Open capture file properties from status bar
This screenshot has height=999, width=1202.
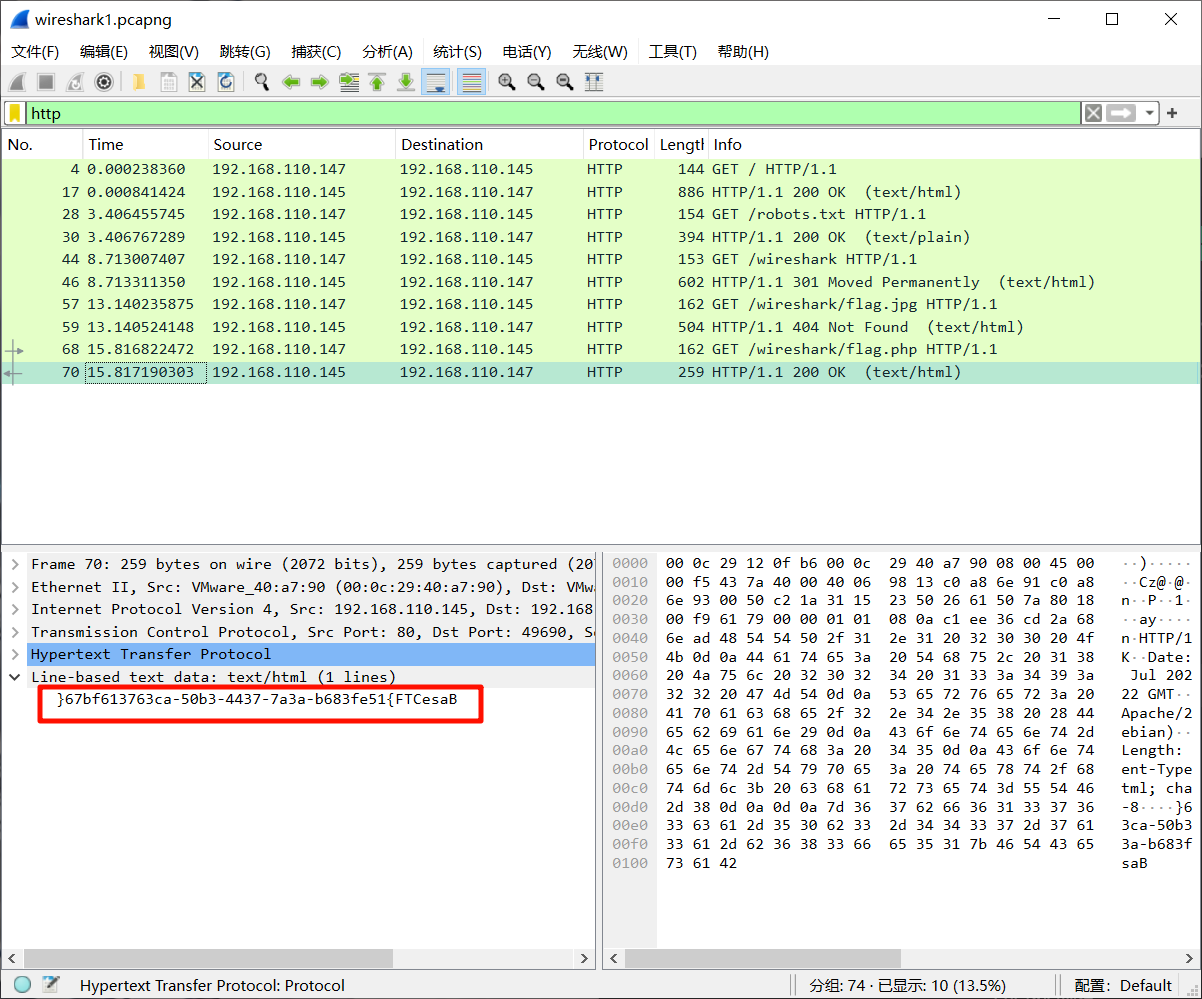pyautogui.click(x=50, y=985)
